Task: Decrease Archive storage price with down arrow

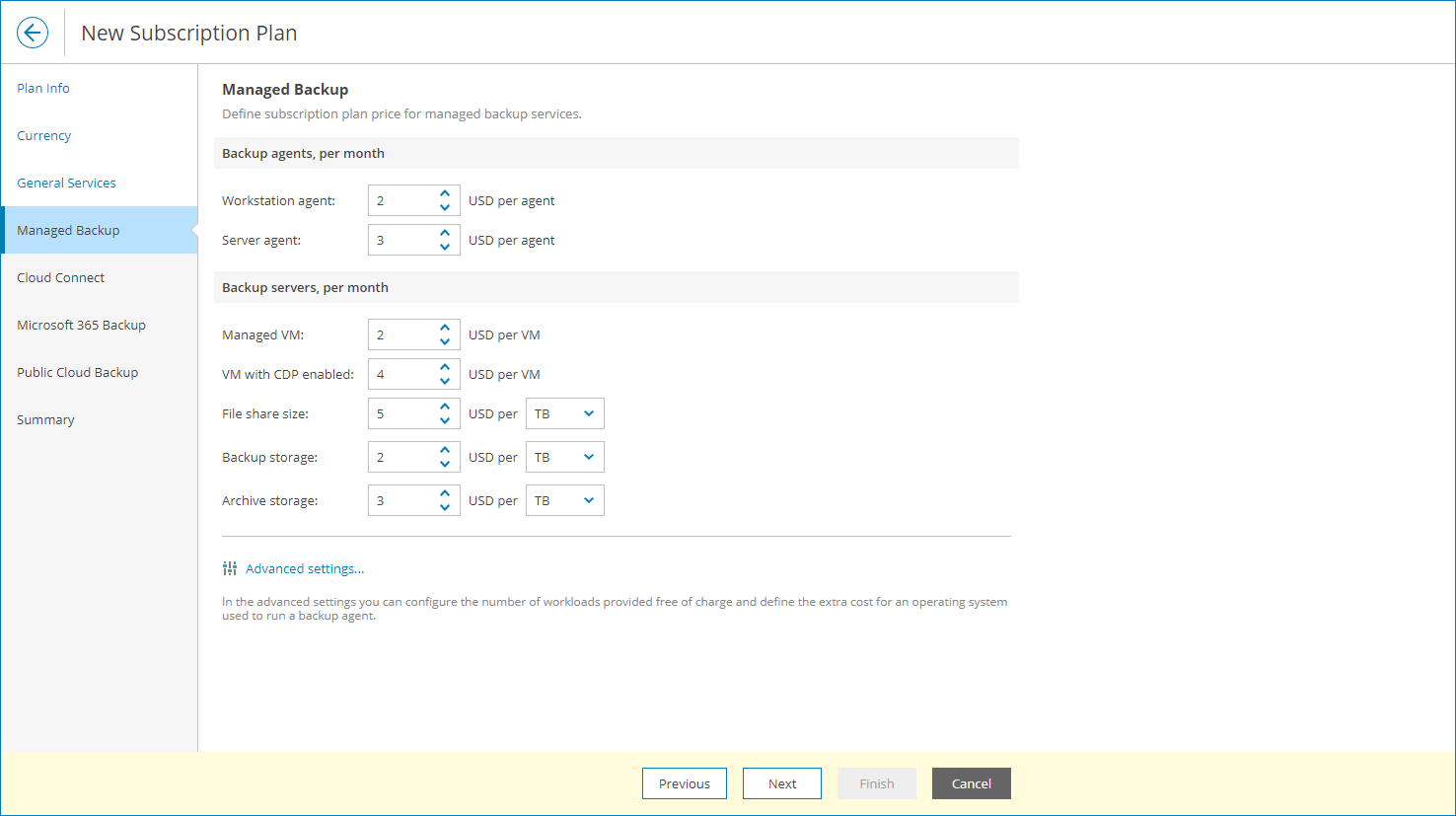Action: point(445,507)
